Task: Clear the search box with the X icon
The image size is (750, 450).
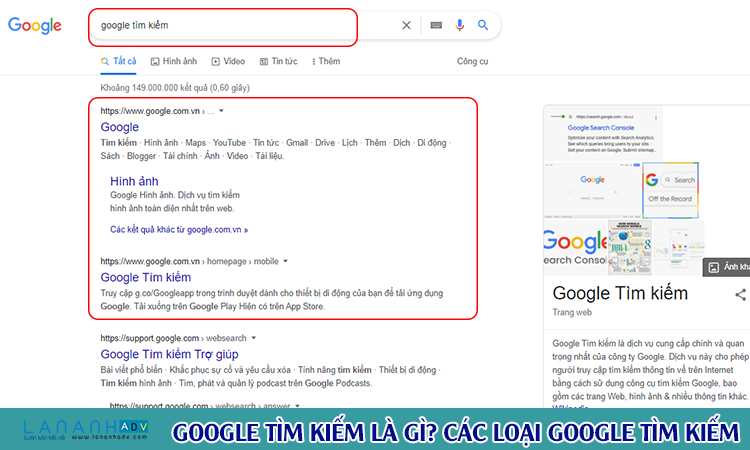Action: click(406, 25)
